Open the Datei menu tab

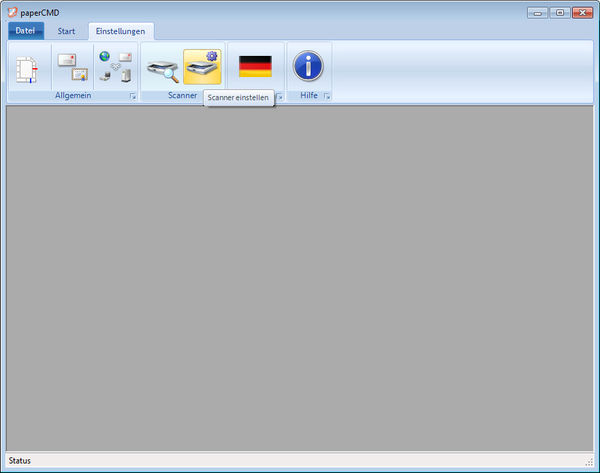tap(26, 31)
